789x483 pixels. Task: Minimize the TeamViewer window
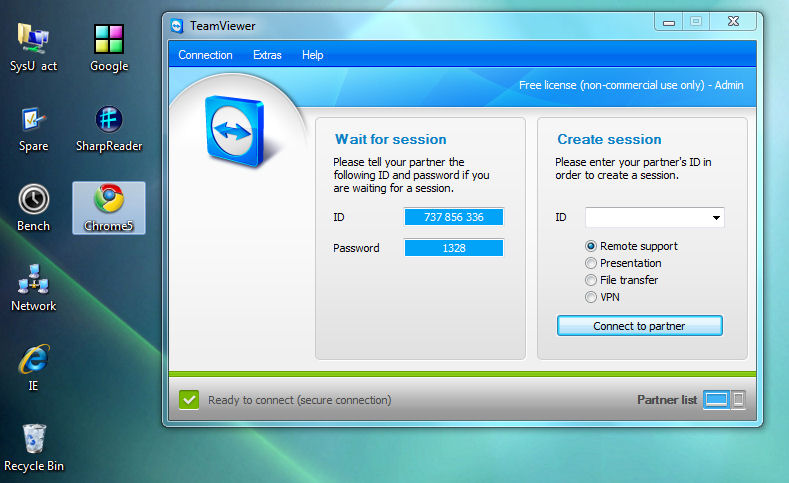pos(669,22)
